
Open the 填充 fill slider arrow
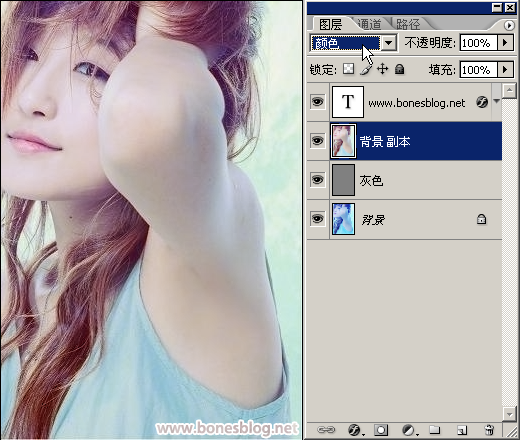click(505, 70)
